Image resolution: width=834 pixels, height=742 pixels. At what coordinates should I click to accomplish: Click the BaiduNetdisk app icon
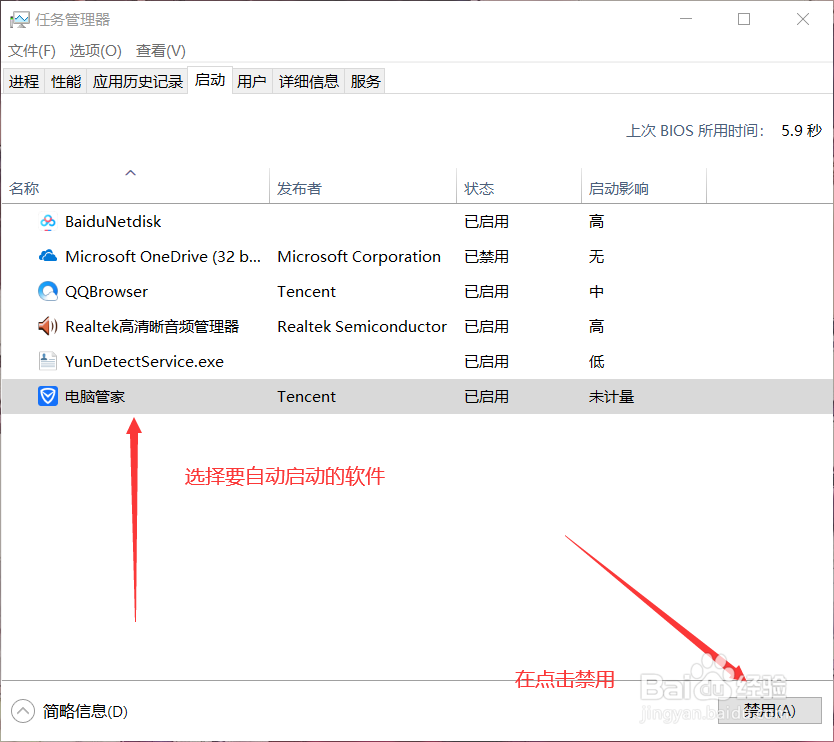click(48, 222)
